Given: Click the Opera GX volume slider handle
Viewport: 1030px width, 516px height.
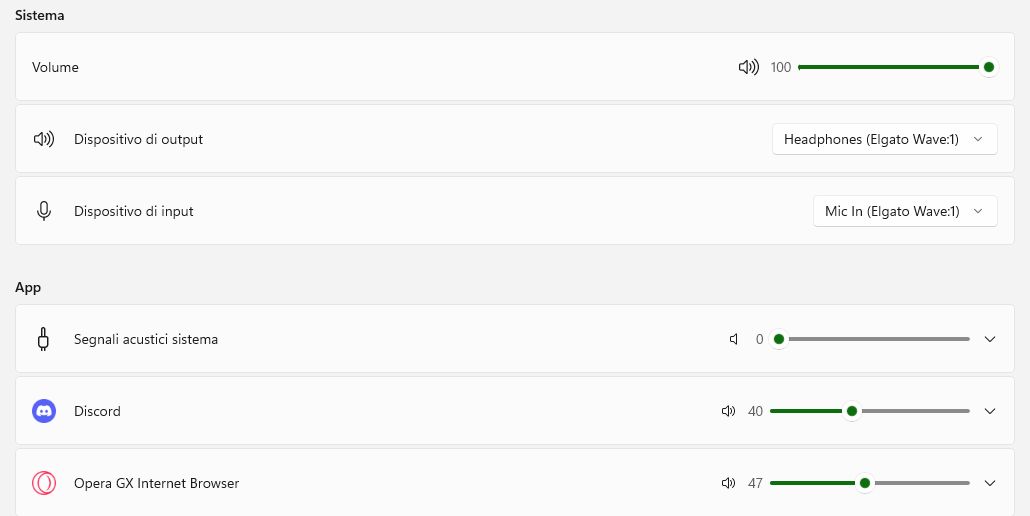Looking at the screenshot, I should point(865,483).
